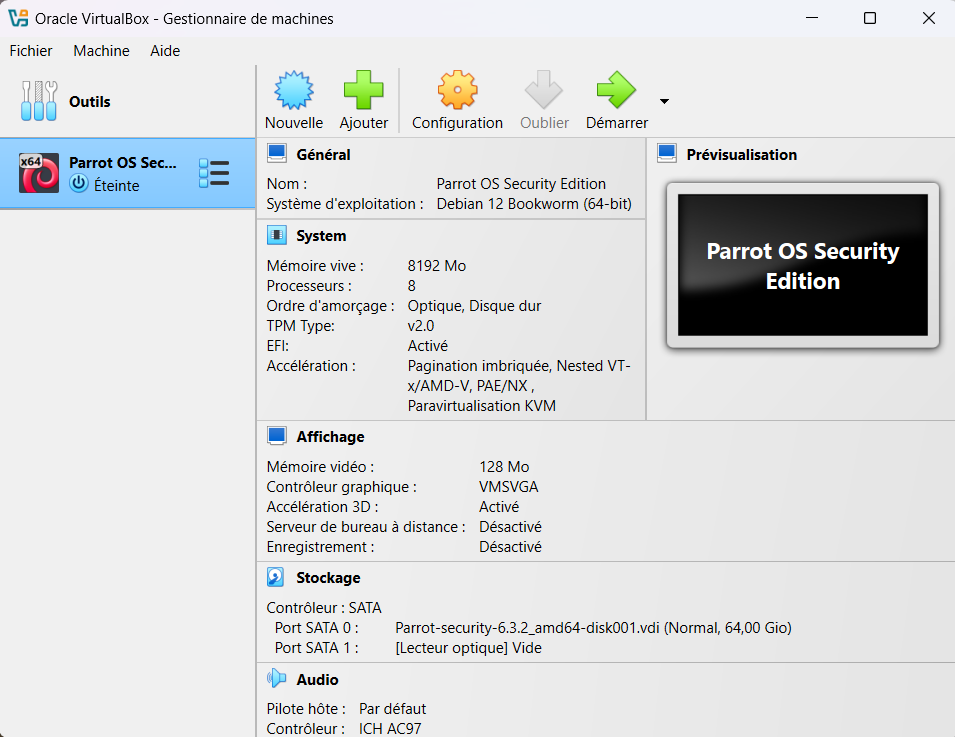This screenshot has height=737, width=955.
Task: Click the VirtualBox logo in the title bar
Action: tap(18, 18)
